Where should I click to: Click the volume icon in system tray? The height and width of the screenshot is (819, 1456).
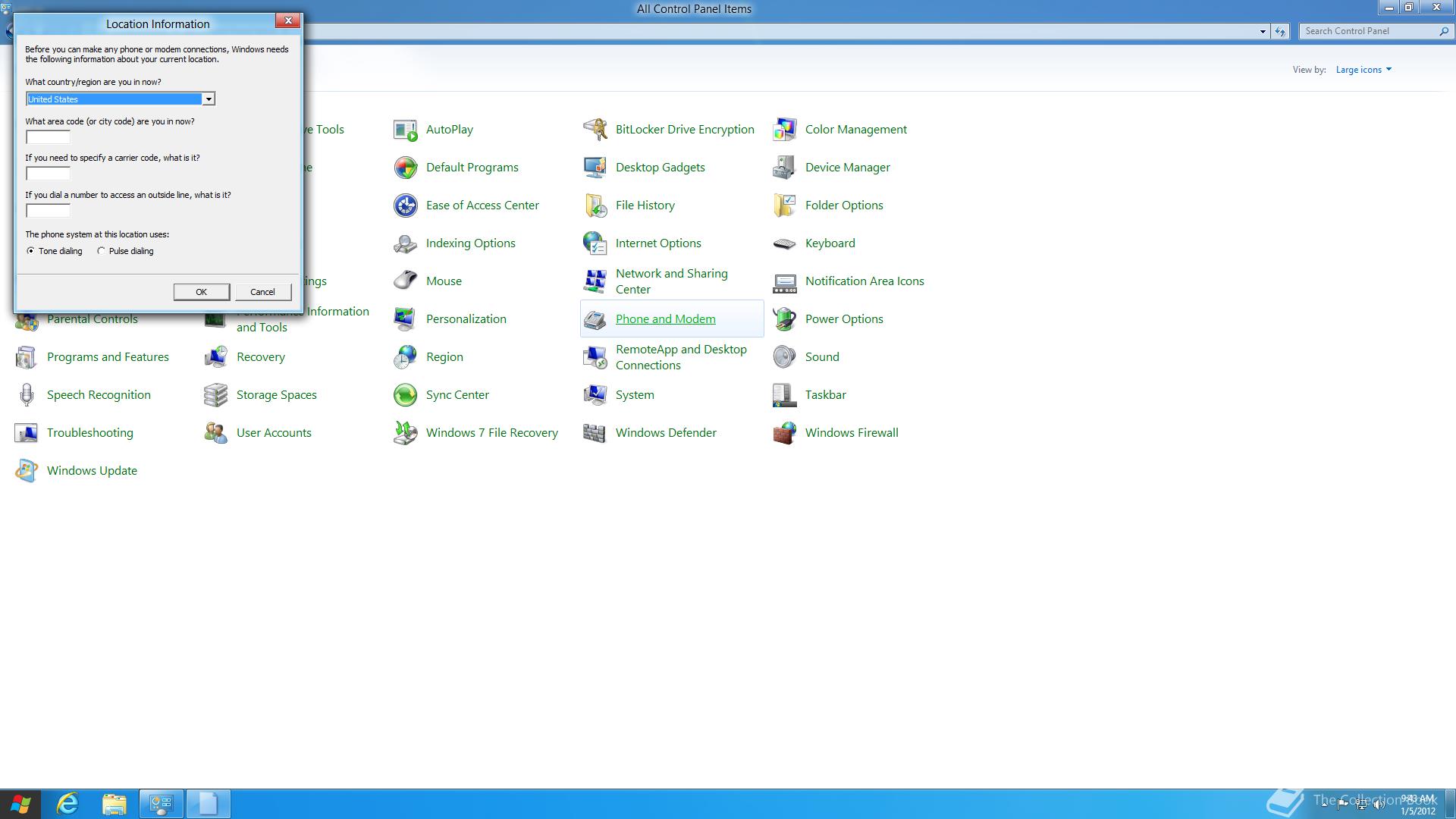[x=1379, y=805]
